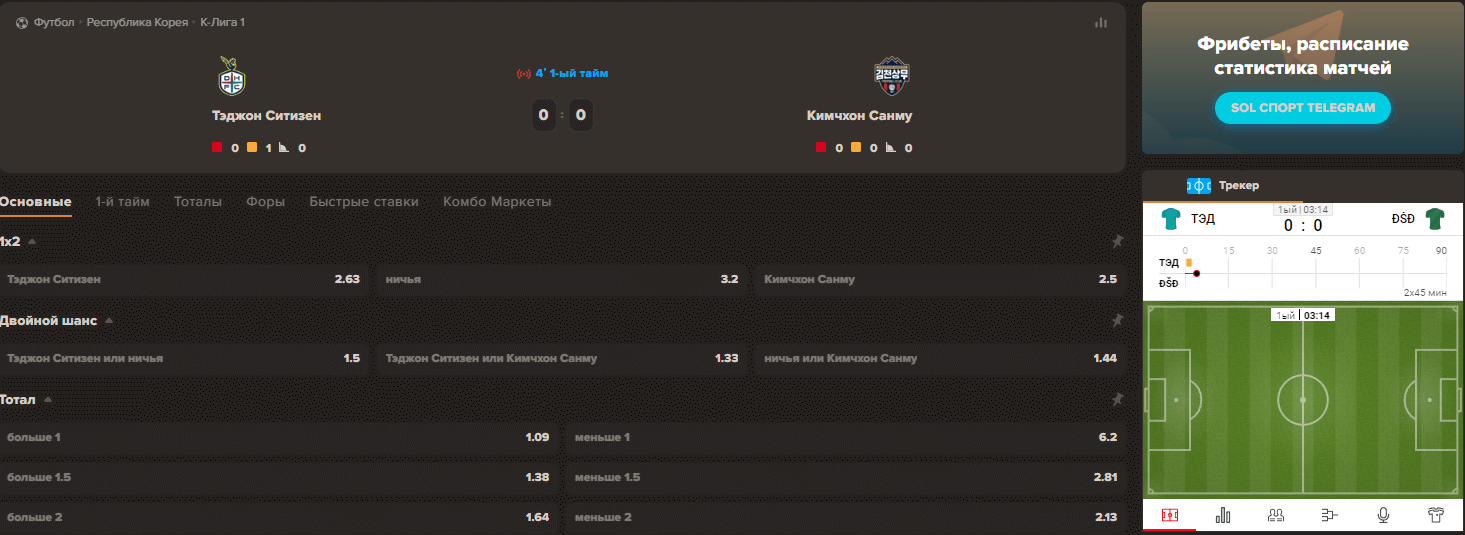Bet on Тэджон Ситизен win at 2.63

coord(184,279)
